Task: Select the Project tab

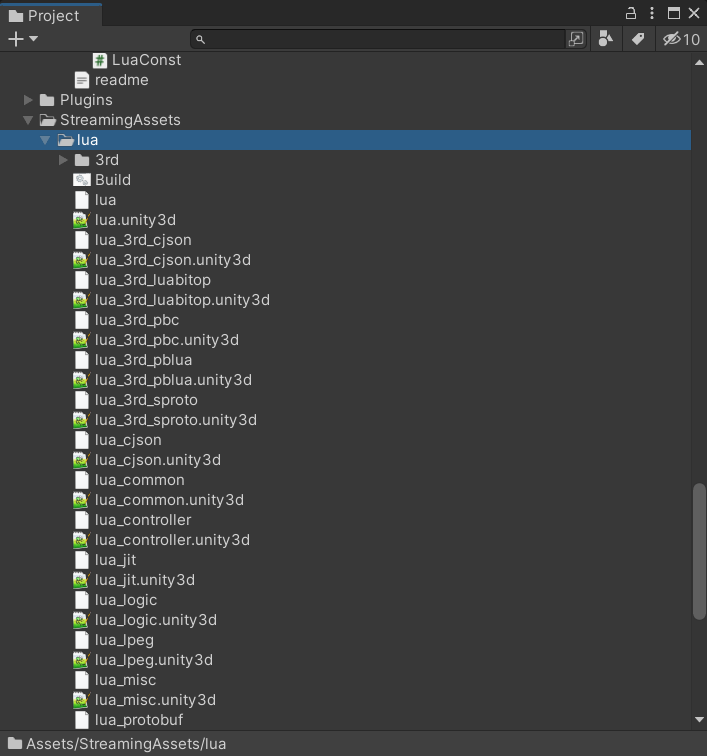Action: [x=51, y=15]
